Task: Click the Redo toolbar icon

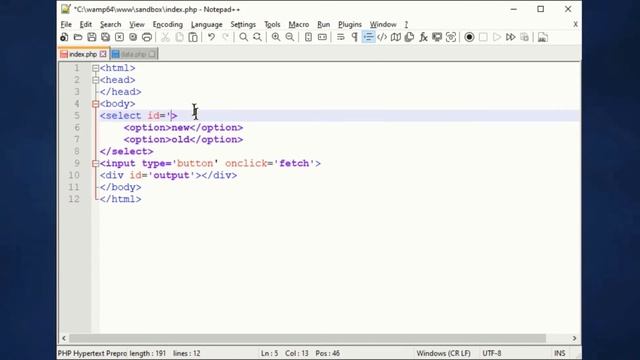Action: point(225,37)
